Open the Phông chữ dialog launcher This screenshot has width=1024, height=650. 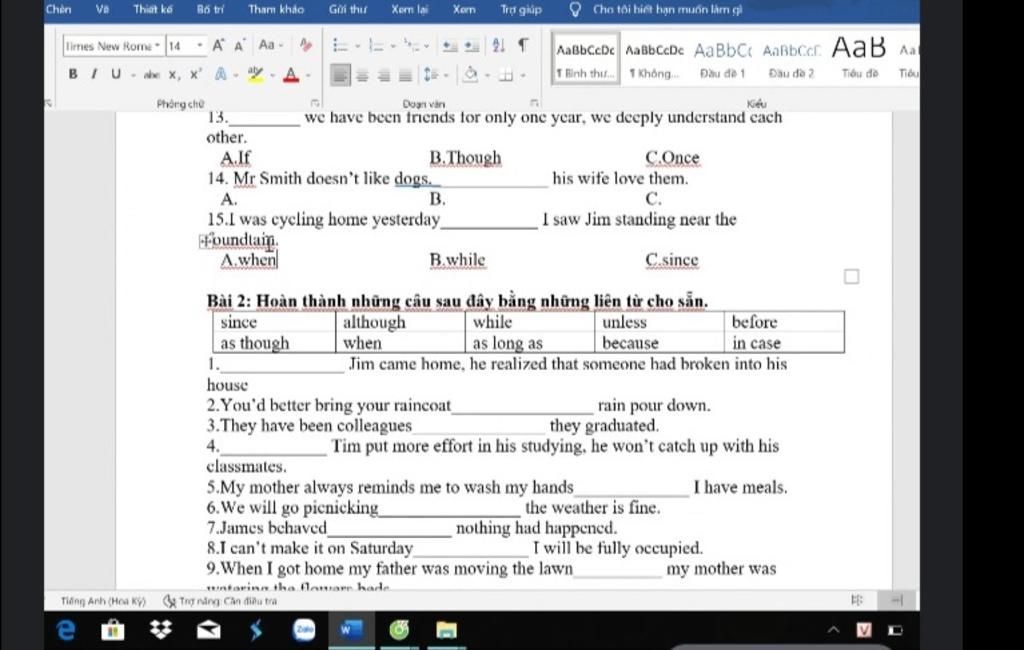[315, 103]
